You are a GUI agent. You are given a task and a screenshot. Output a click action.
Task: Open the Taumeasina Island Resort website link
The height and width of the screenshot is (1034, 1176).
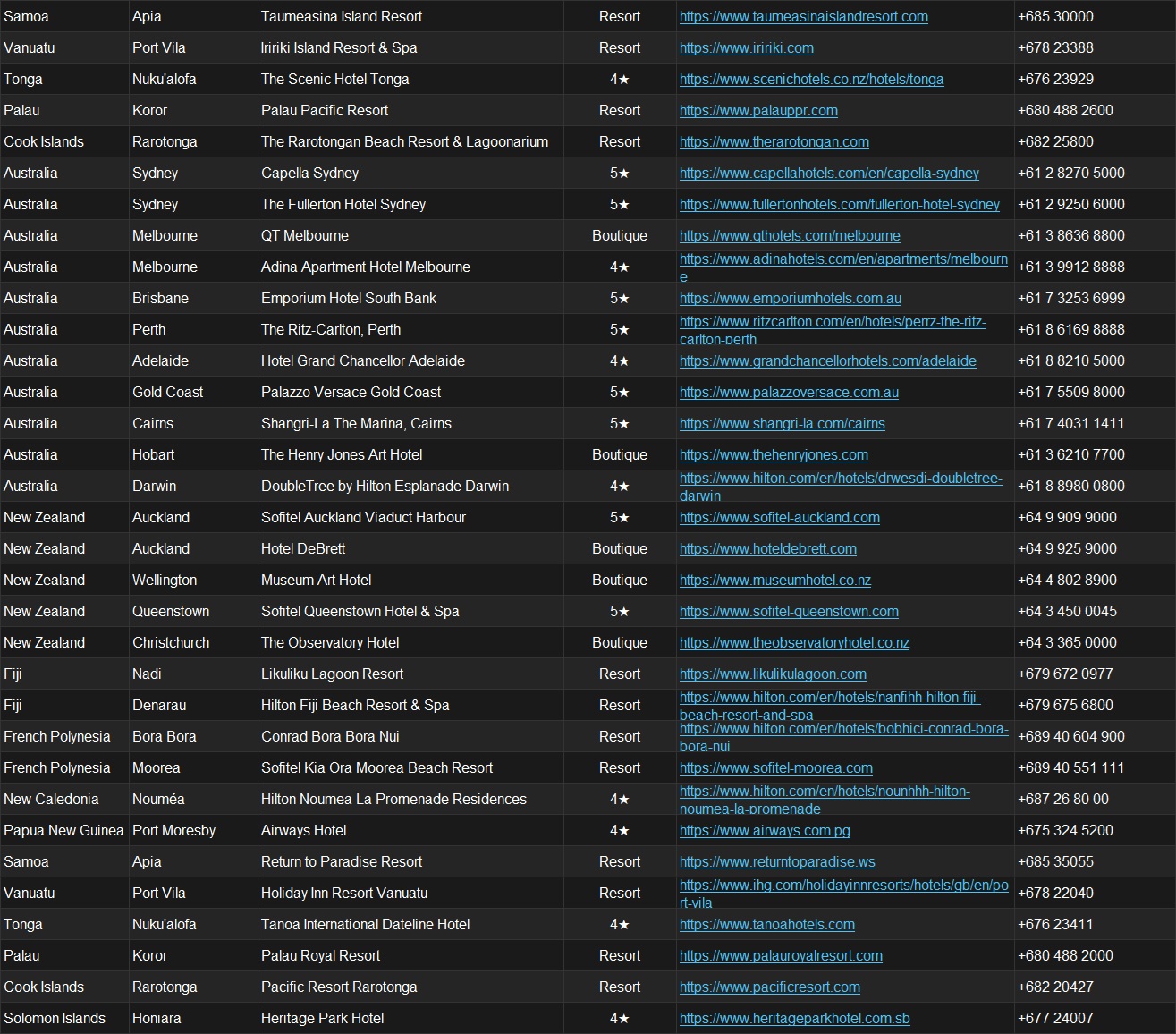[x=804, y=16]
